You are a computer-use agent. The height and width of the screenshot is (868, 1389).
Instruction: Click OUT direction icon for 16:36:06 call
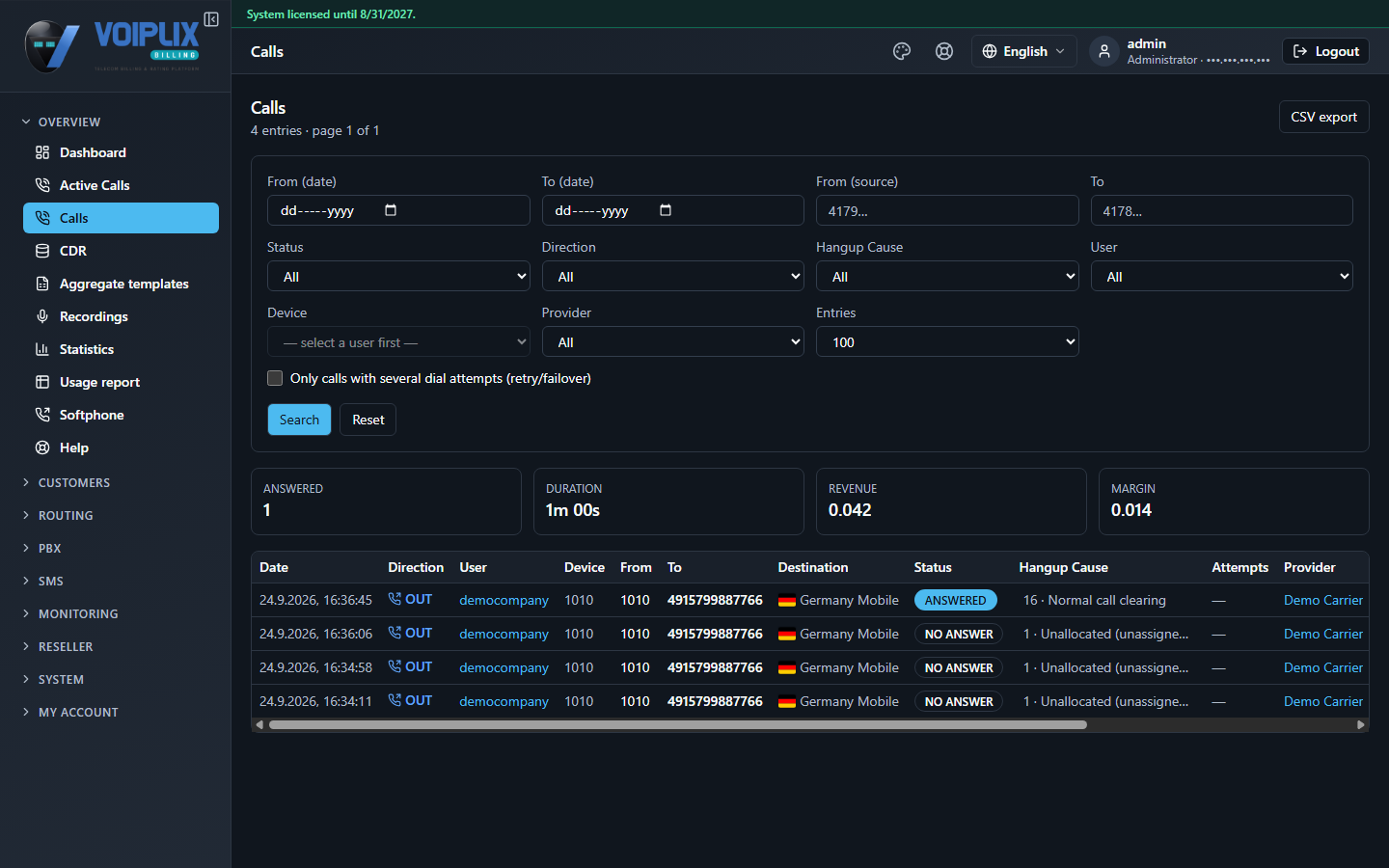[x=395, y=633]
